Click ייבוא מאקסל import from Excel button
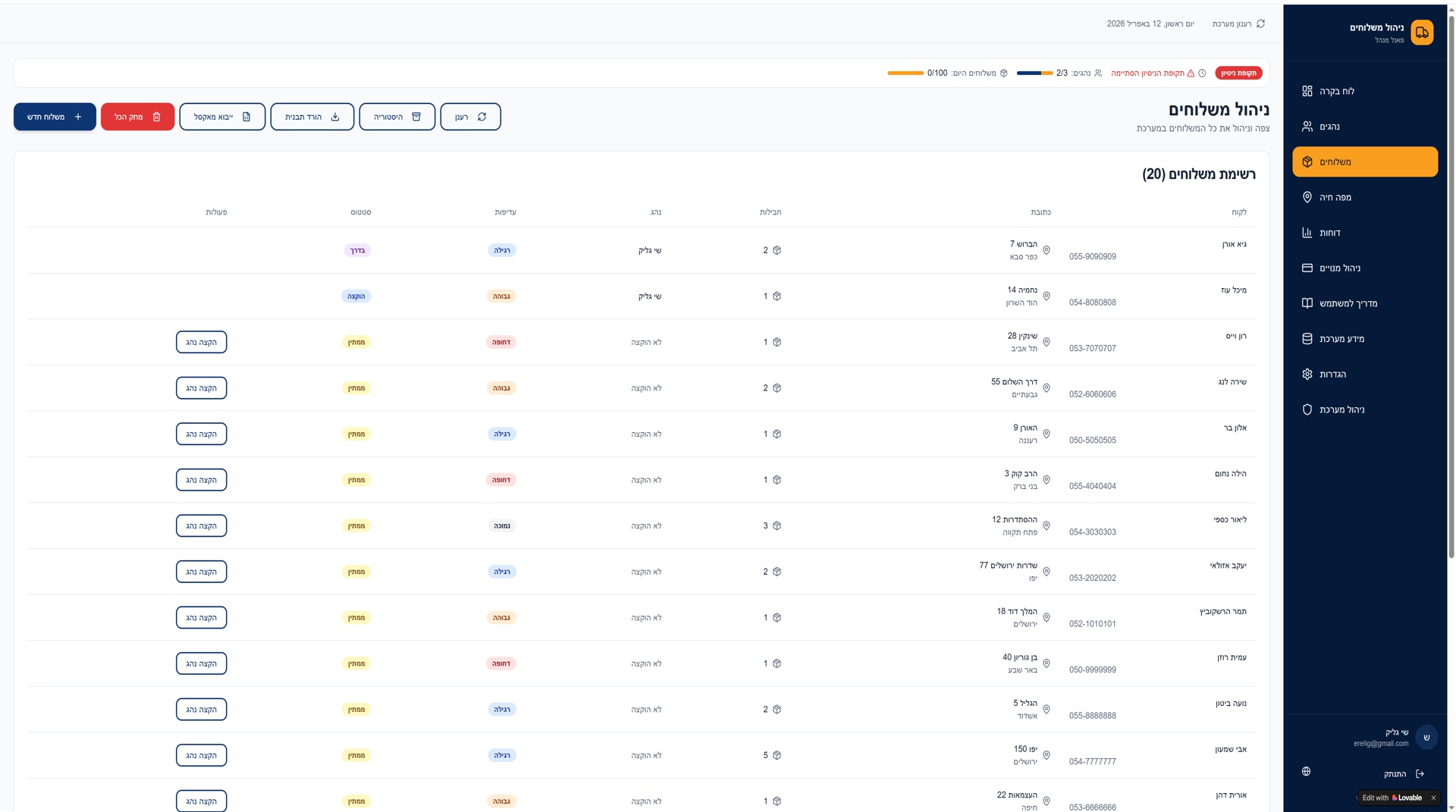1456x812 pixels. (222, 117)
